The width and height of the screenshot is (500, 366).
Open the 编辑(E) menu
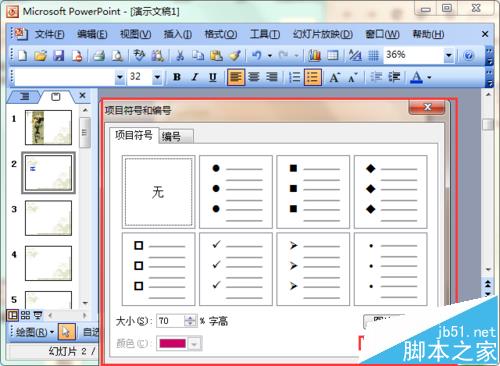pos(92,34)
